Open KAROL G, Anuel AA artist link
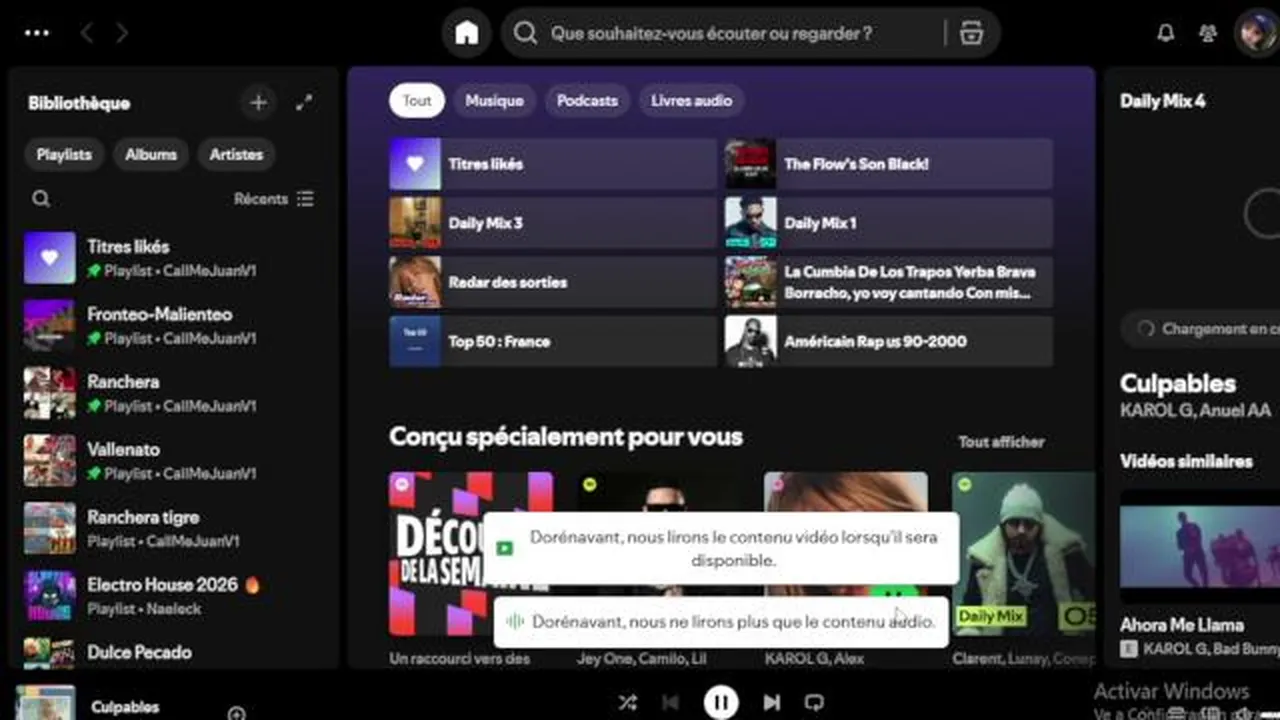Screen dimensions: 1280x720 (x=1195, y=411)
